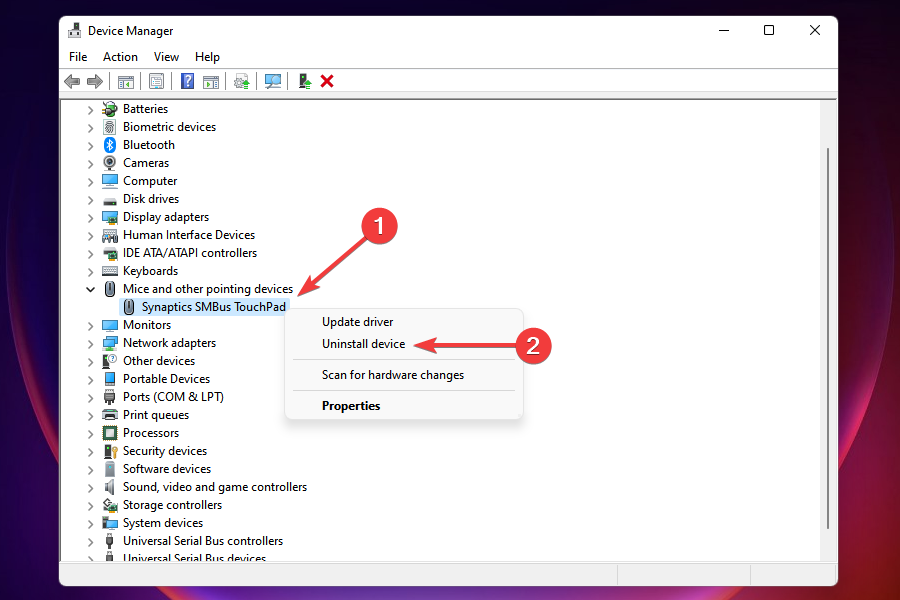This screenshot has width=900, height=600.
Task: Open the Help menu
Action: coord(207,57)
